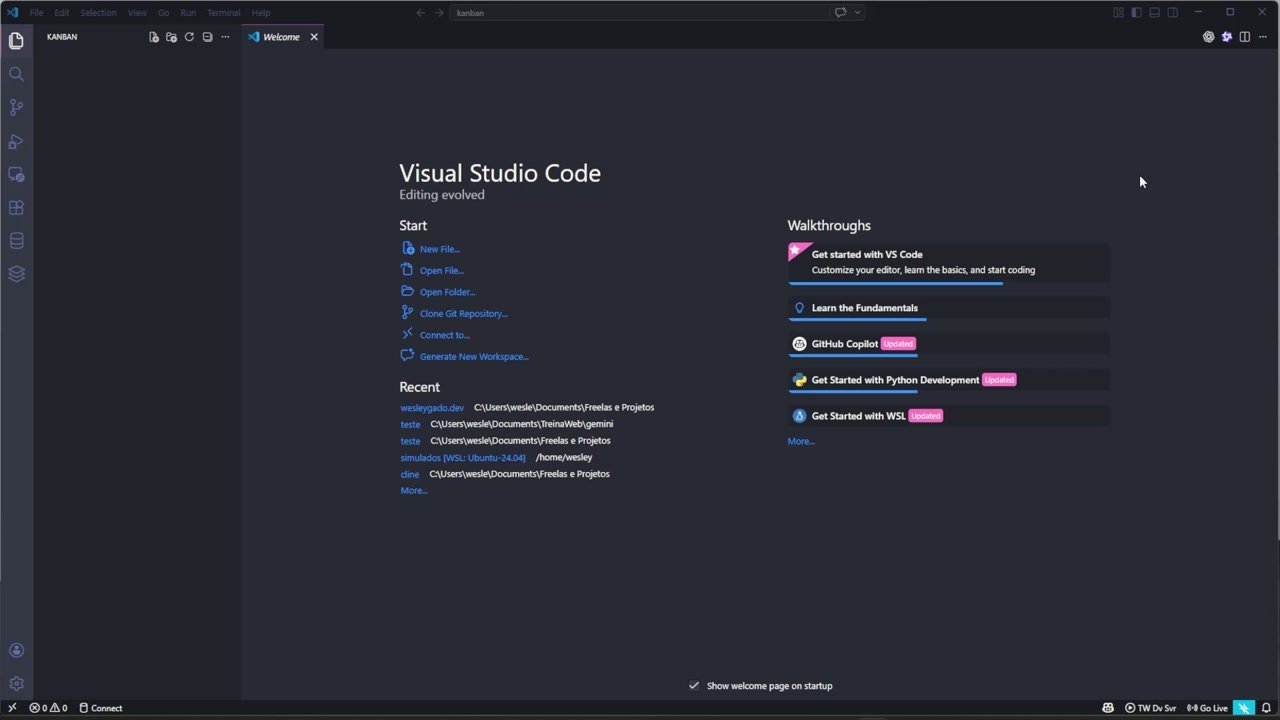
Task: Toggle Show welcome page on startup checkbox
Action: click(x=694, y=686)
